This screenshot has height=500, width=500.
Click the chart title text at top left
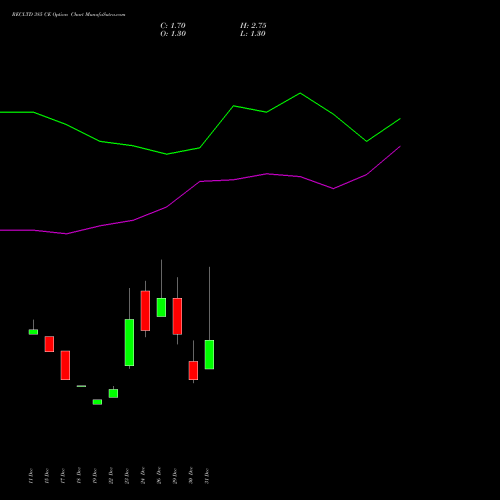[69, 15]
